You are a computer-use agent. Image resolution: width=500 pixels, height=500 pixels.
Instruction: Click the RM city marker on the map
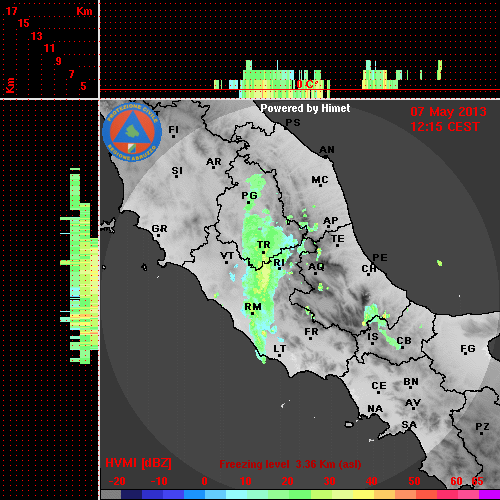tap(252, 313)
